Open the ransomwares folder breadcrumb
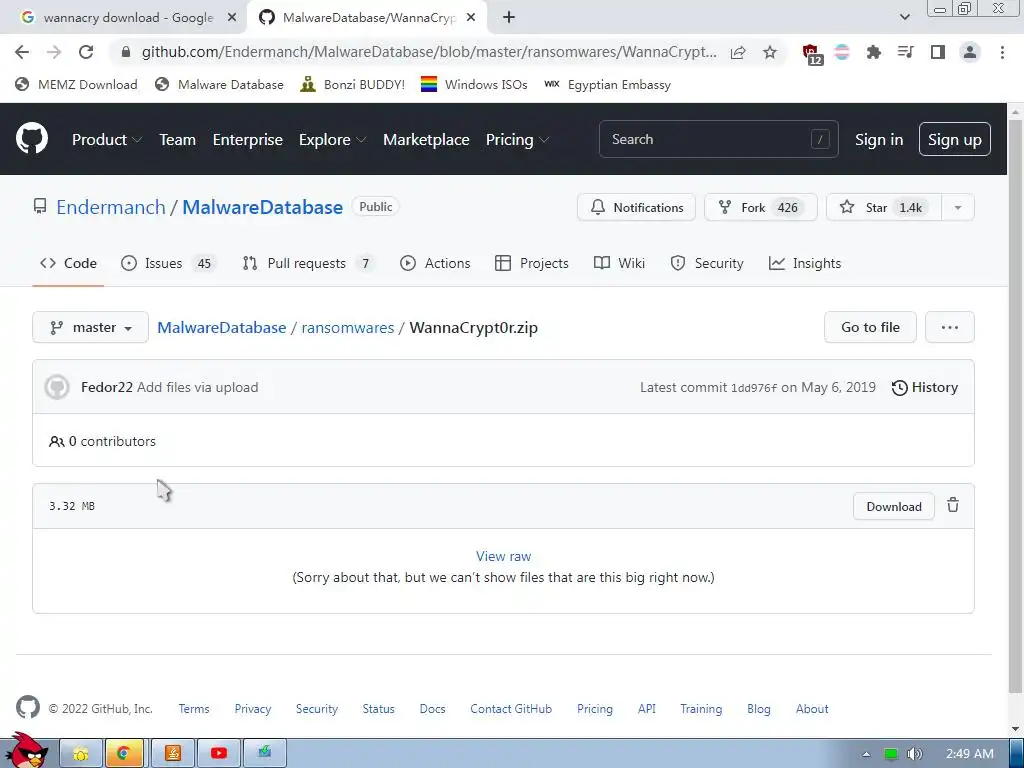The image size is (1024, 768). (x=347, y=327)
